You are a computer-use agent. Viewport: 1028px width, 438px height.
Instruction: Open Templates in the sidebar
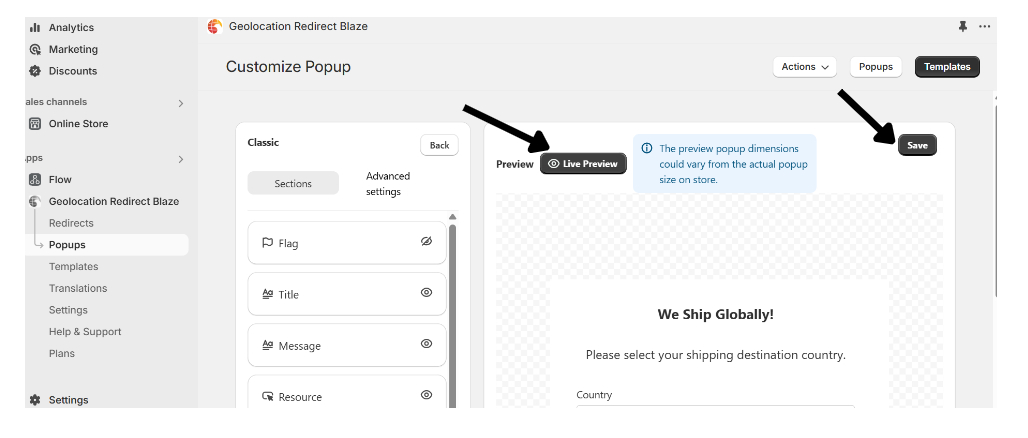73,266
